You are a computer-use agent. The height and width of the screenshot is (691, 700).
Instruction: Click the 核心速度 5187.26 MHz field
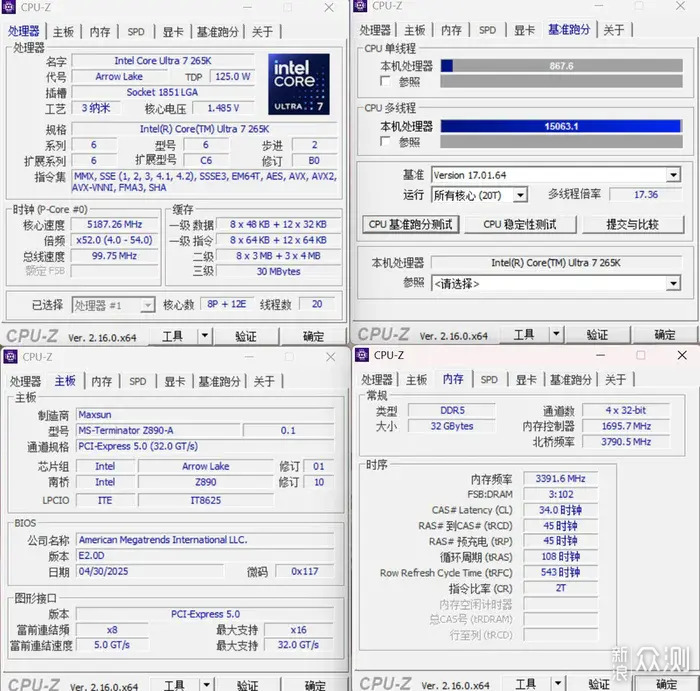(x=115, y=224)
